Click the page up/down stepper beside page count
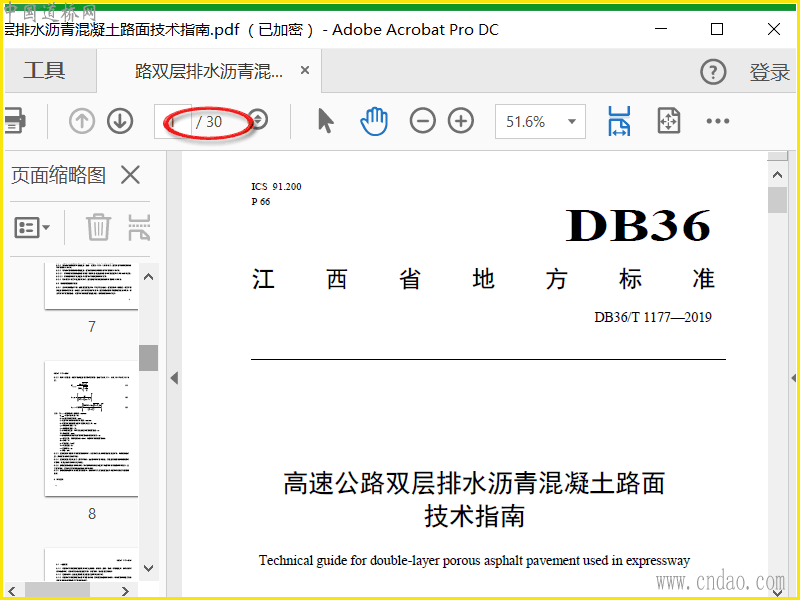Image resolution: width=800 pixels, height=600 pixels. pos(259,120)
